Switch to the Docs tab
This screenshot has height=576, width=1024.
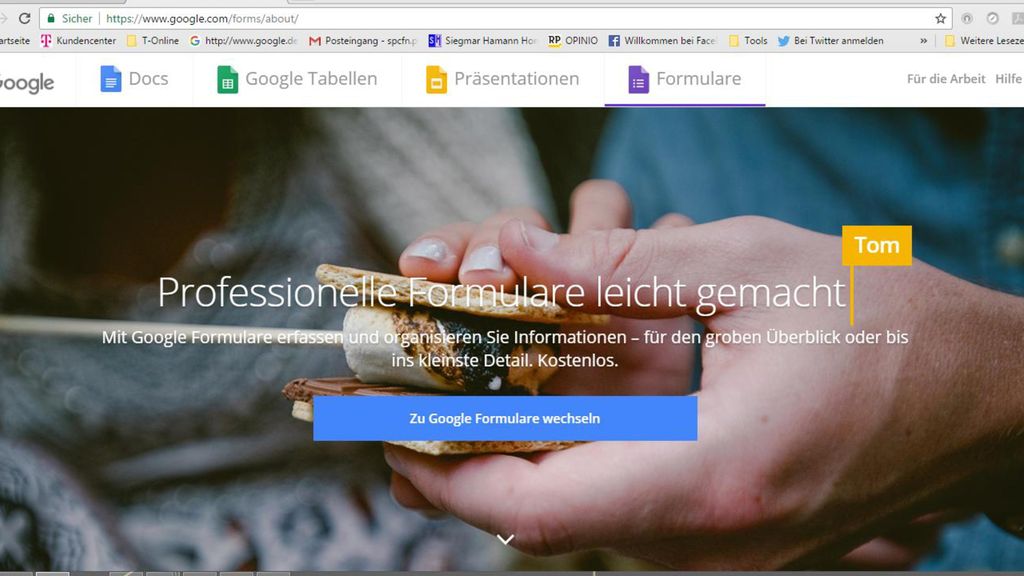[135, 79]
